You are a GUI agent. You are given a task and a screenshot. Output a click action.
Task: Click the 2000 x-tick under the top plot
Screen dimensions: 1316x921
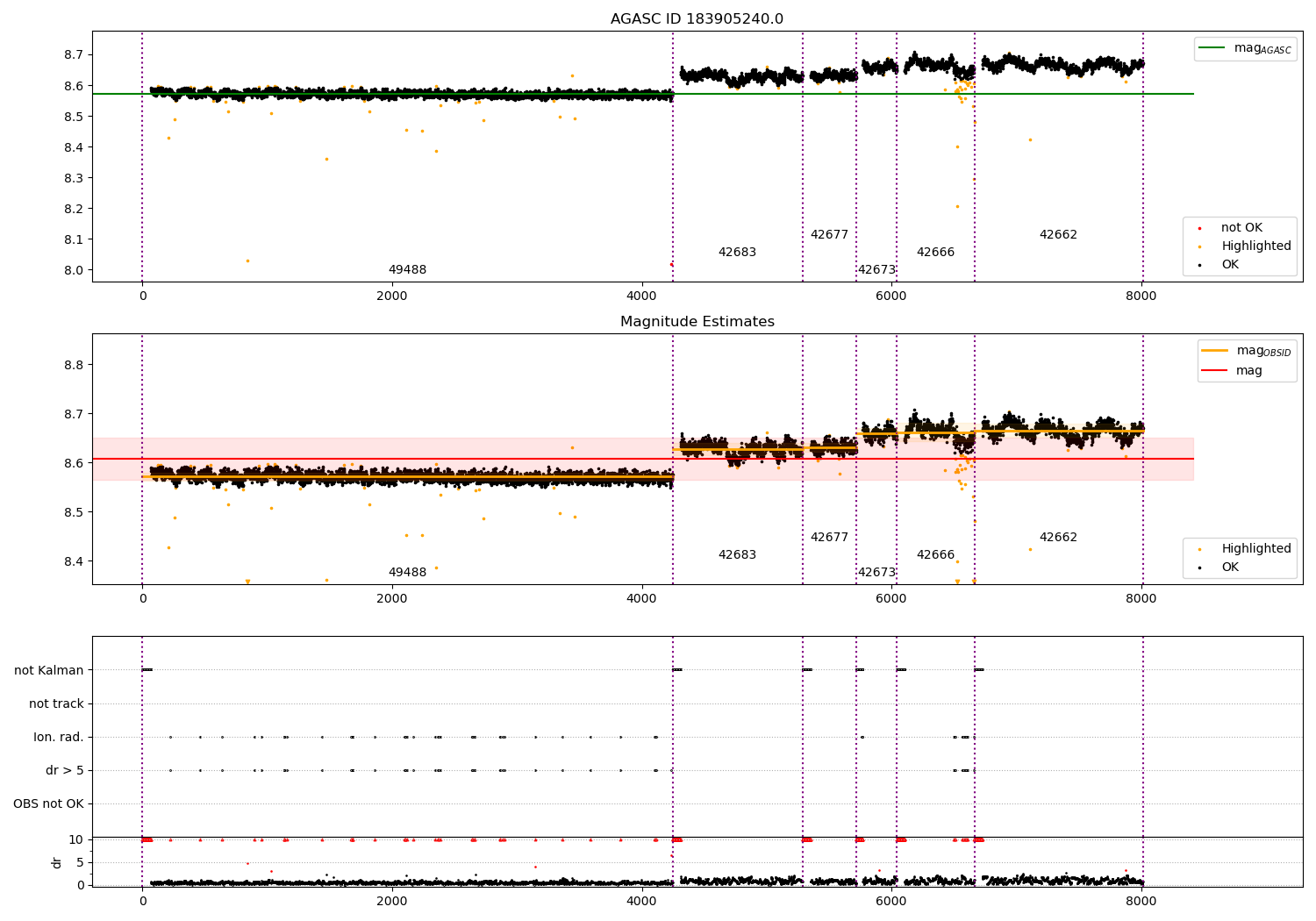pos(392,296)
